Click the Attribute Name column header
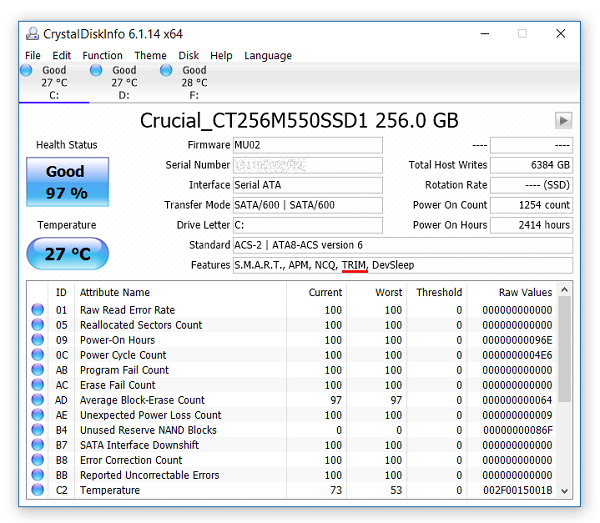This screenshot has height=523, width=600. [115, 292]
